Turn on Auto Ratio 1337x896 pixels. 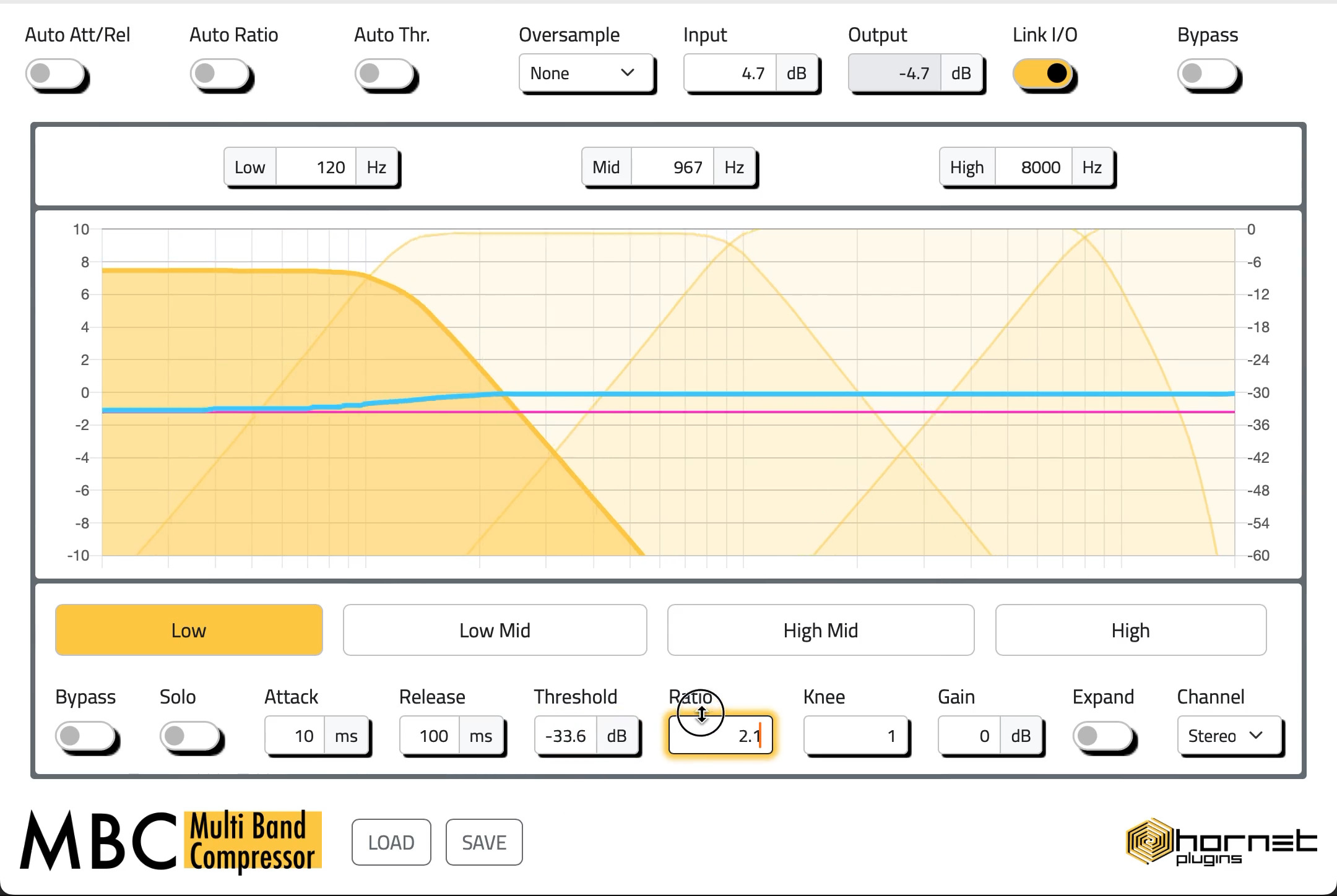(220, 74)
